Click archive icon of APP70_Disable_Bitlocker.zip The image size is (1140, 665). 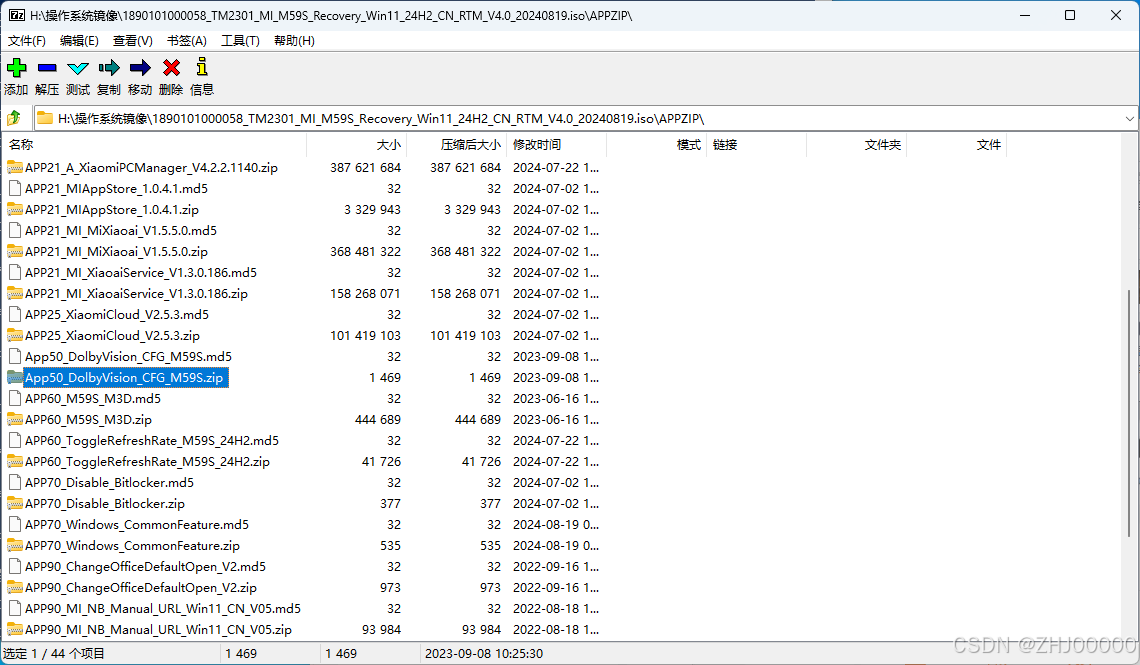tap(15, 504)
